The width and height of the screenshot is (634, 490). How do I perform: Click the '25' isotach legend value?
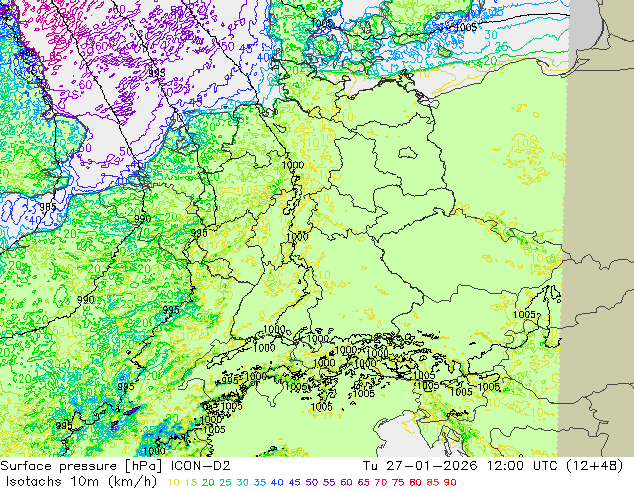[225, 482]
